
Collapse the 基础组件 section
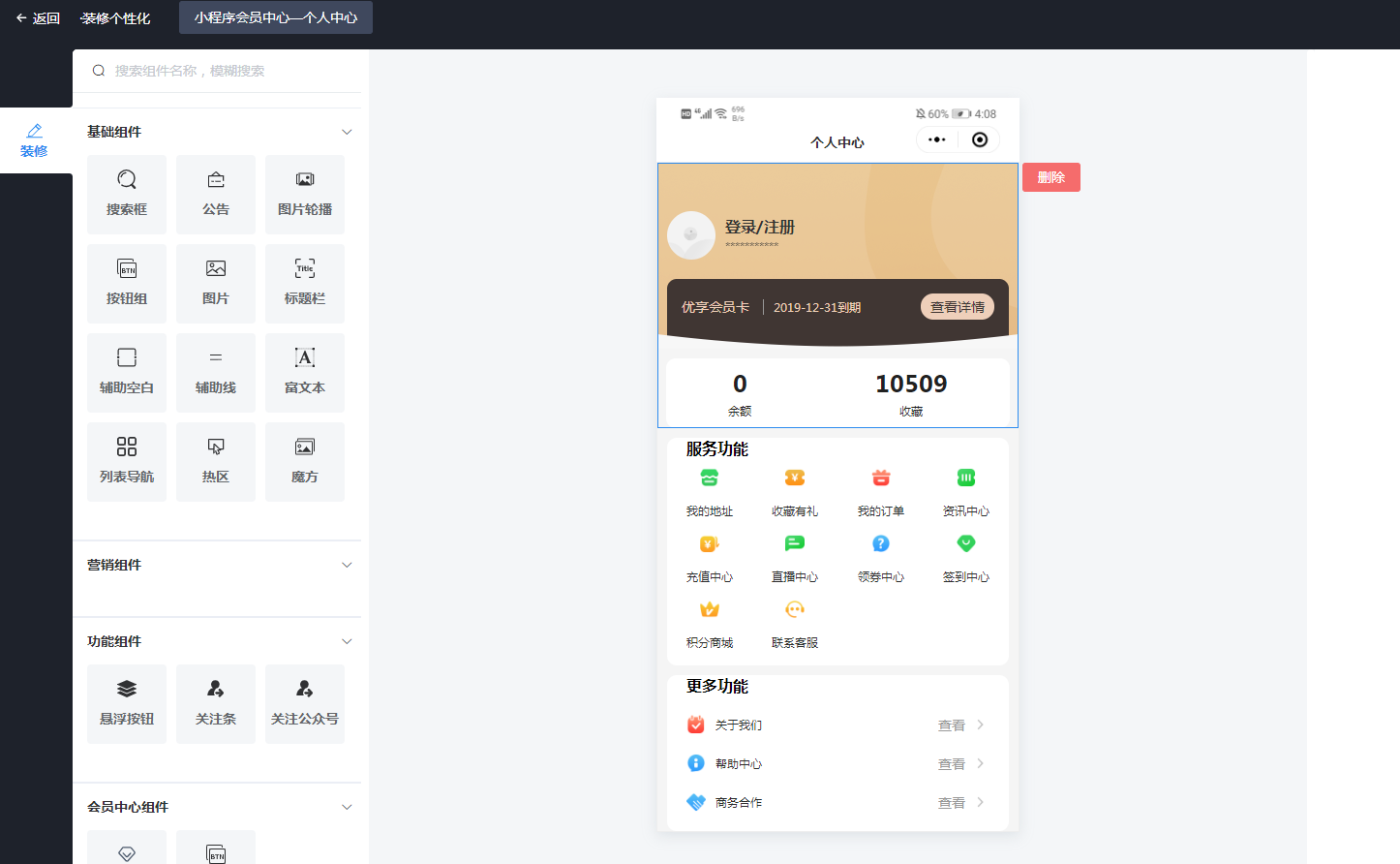point(346,131)
